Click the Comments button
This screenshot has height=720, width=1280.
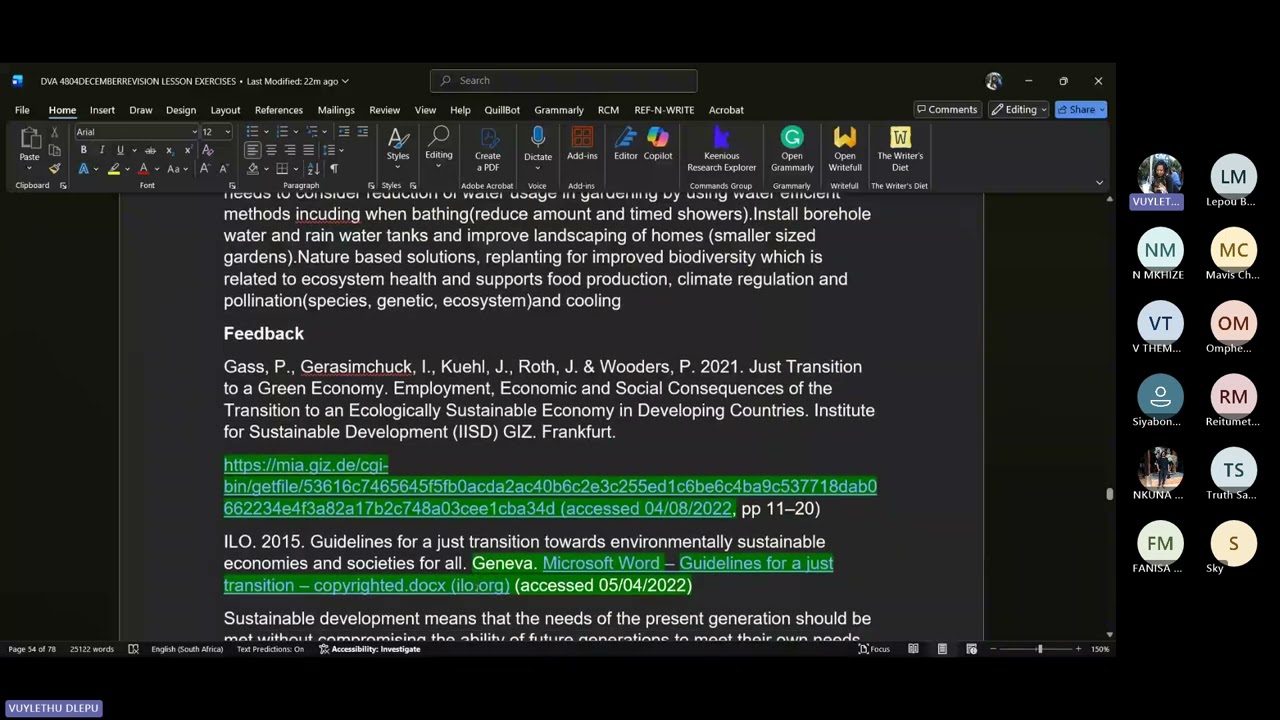946,110
